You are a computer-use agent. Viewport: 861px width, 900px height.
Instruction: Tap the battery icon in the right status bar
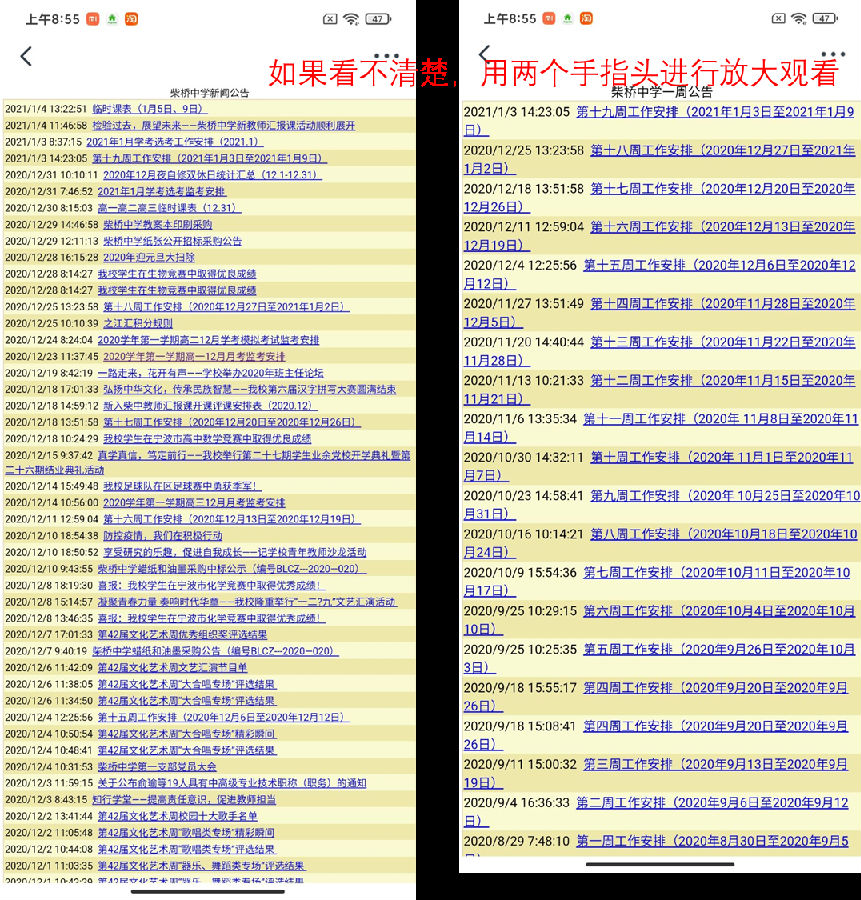click(824, 19)
